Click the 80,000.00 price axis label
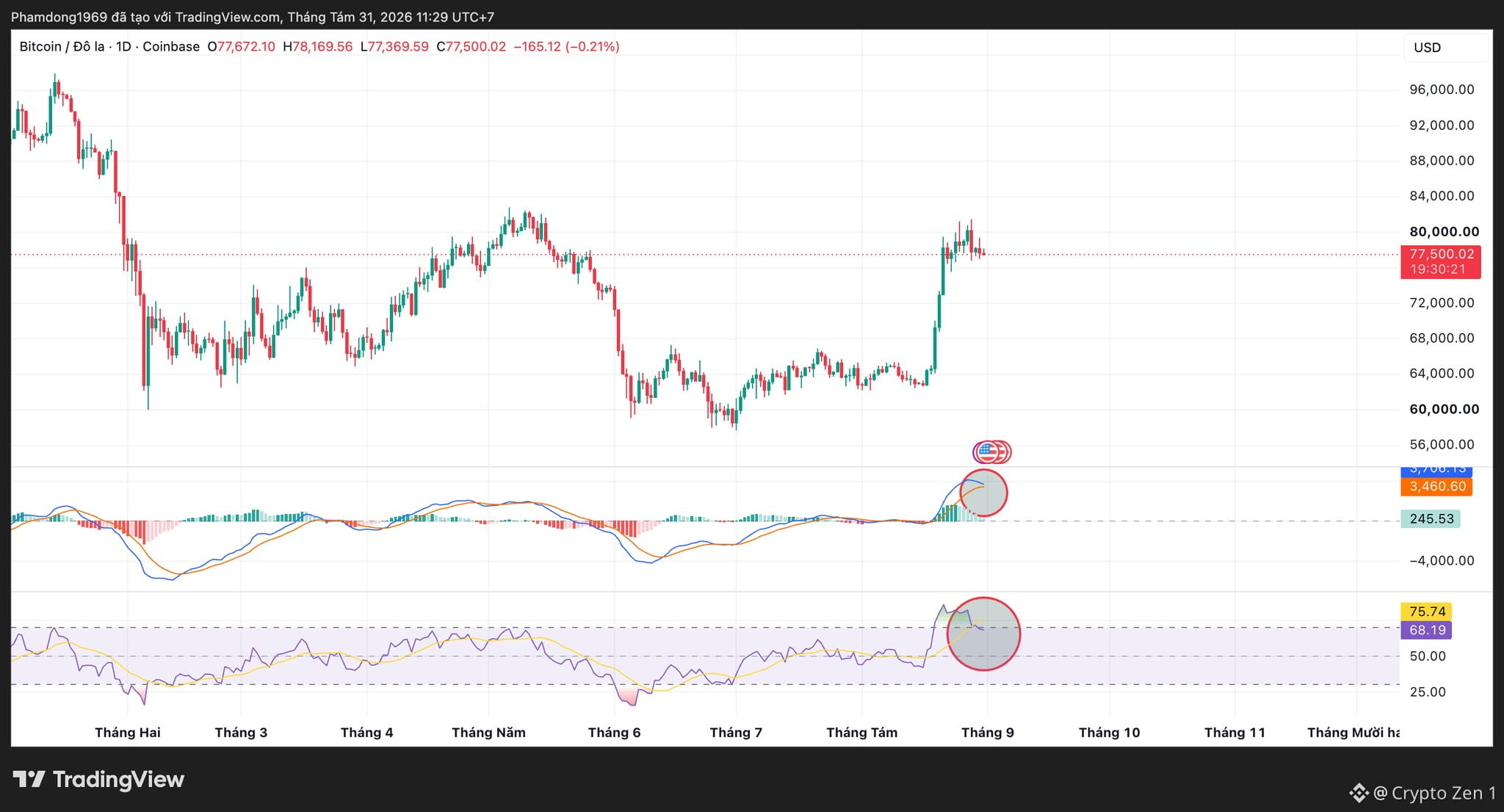Image resolution: width=1504 pixels, height=812 pixels. tap(1444, 231)
